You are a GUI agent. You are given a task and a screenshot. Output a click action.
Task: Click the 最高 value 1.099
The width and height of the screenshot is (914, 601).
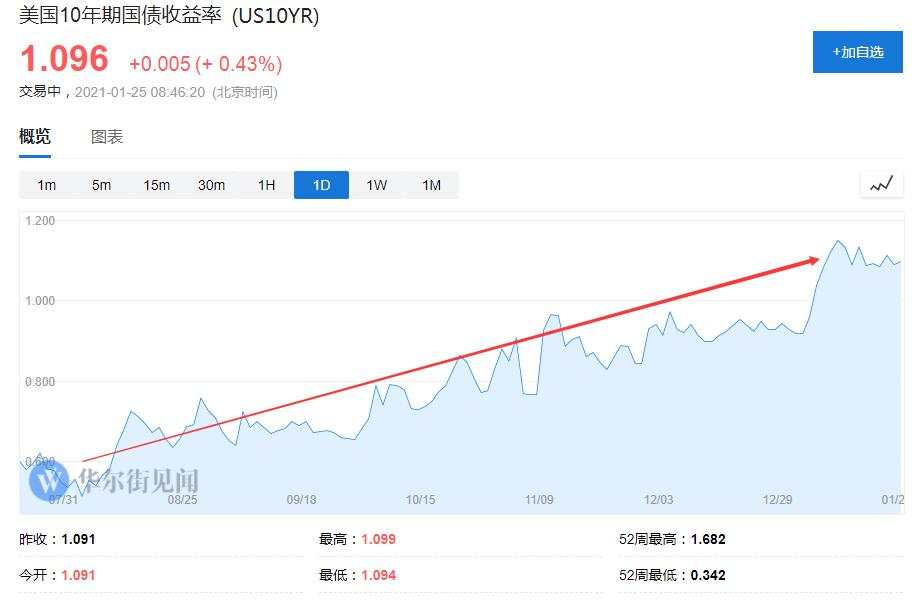click(378, 539)
